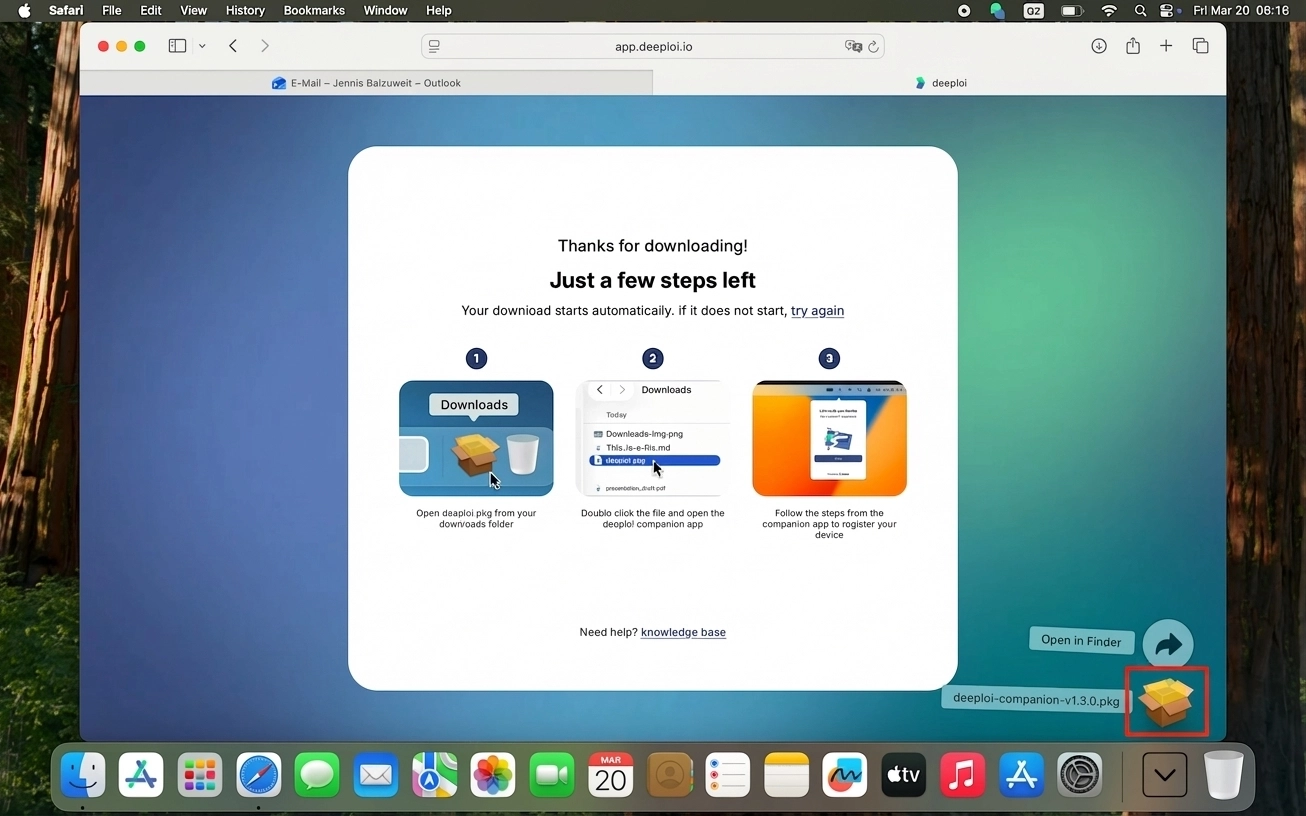Open the Trash in the Dock
The width and height of the screenshot is (1306, 816).
[1223, 775]
